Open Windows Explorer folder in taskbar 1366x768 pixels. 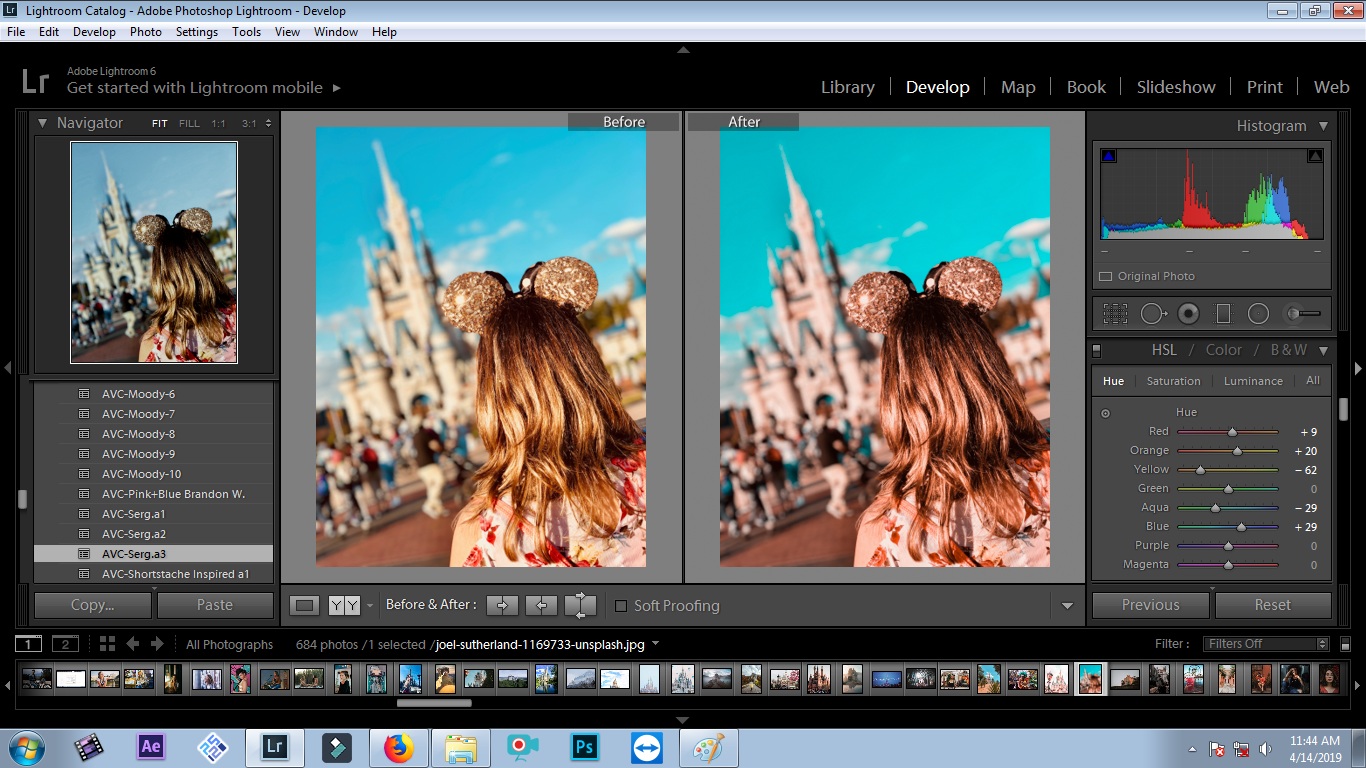tap(460, 747)
